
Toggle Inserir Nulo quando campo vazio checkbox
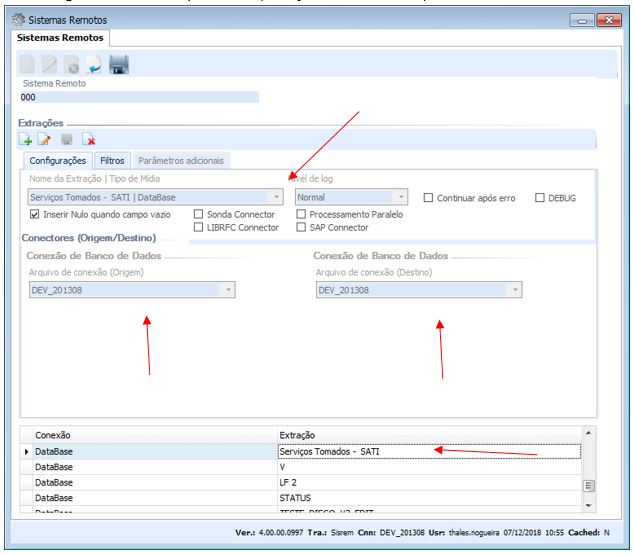tap(34, 214)
